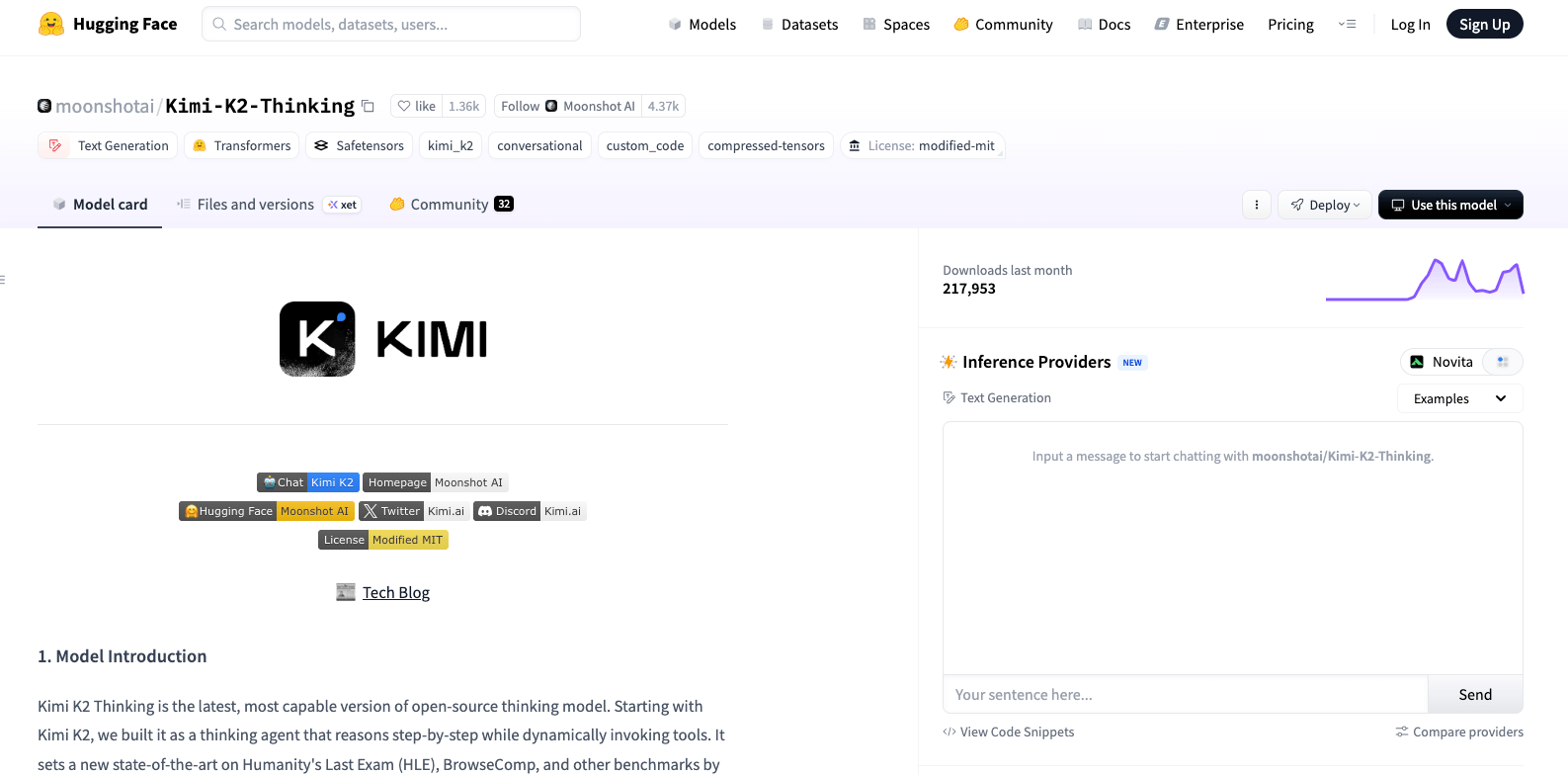Follow Moonshot AI organization
The image size is (1568, 775).
coord(567,106)
